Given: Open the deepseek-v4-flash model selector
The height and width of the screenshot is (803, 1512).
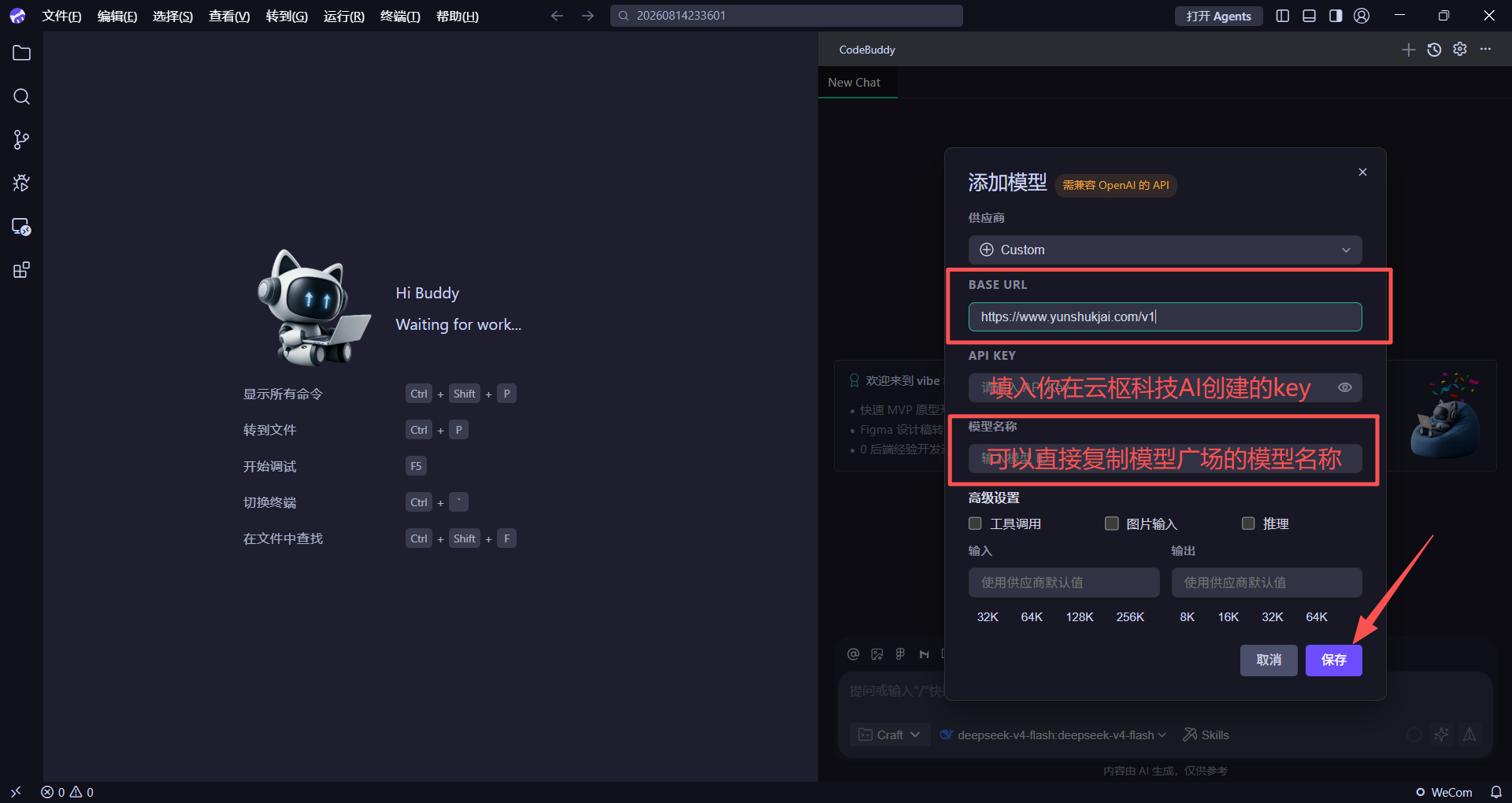Looking at the screenshot, I should 1054,735.
